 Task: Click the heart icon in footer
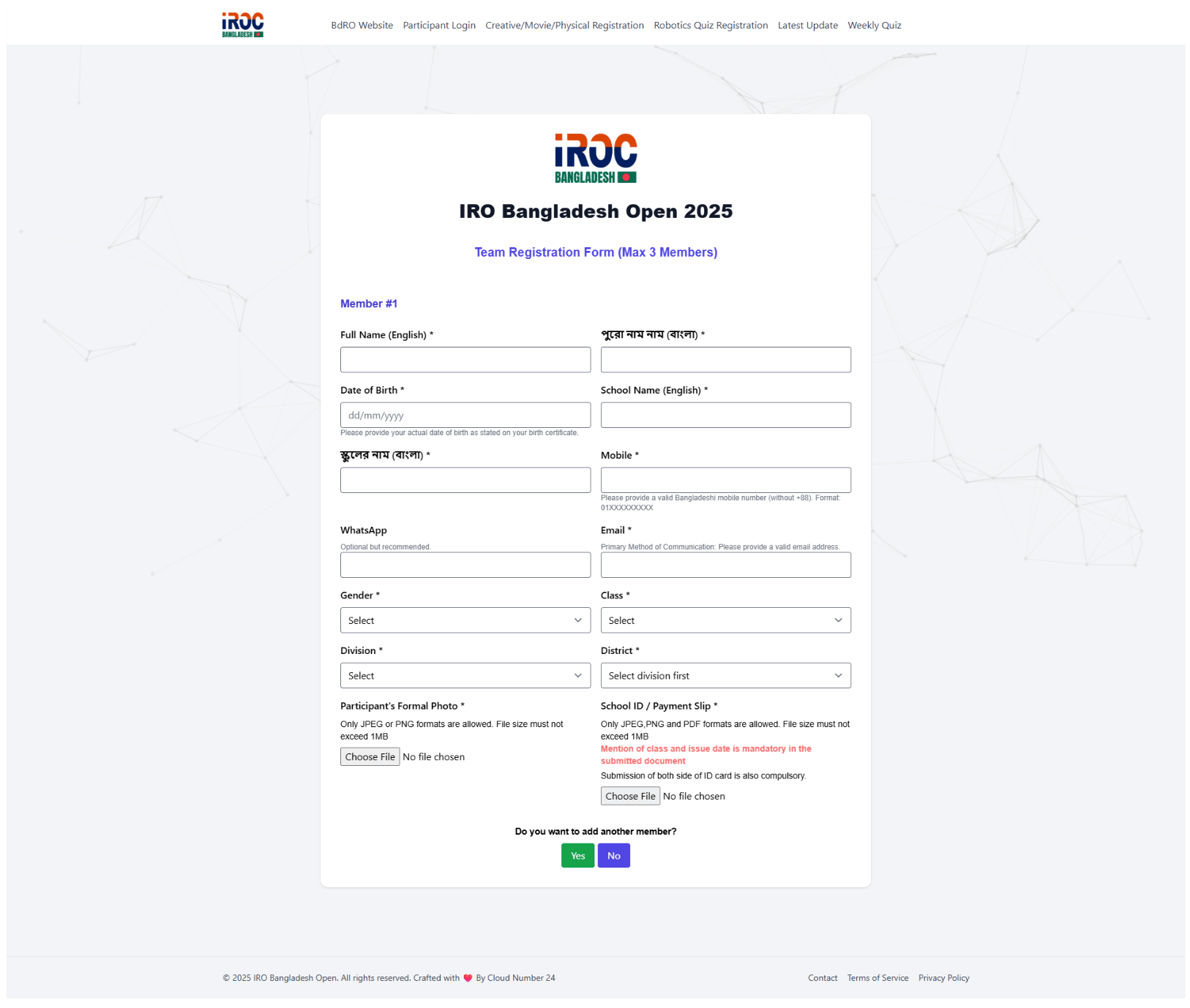(468, 978)
